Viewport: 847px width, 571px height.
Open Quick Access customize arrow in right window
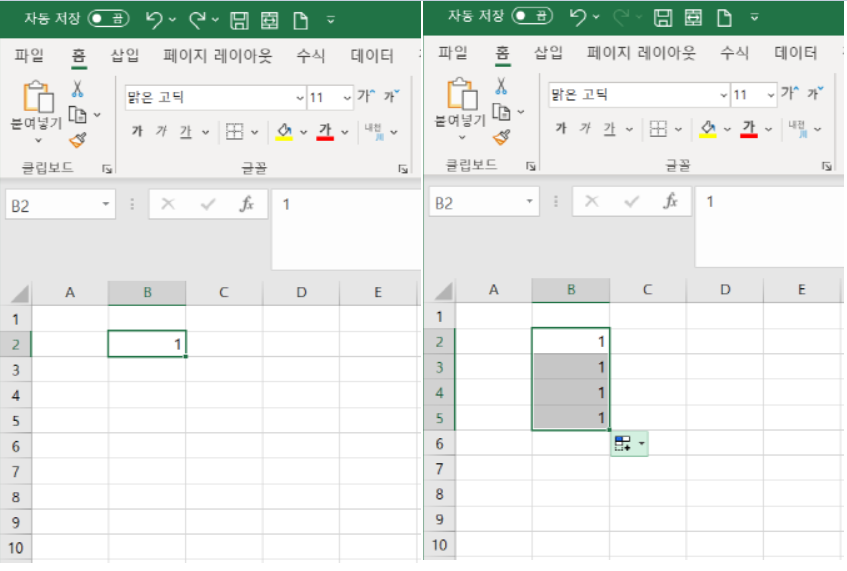pos(754,18)
